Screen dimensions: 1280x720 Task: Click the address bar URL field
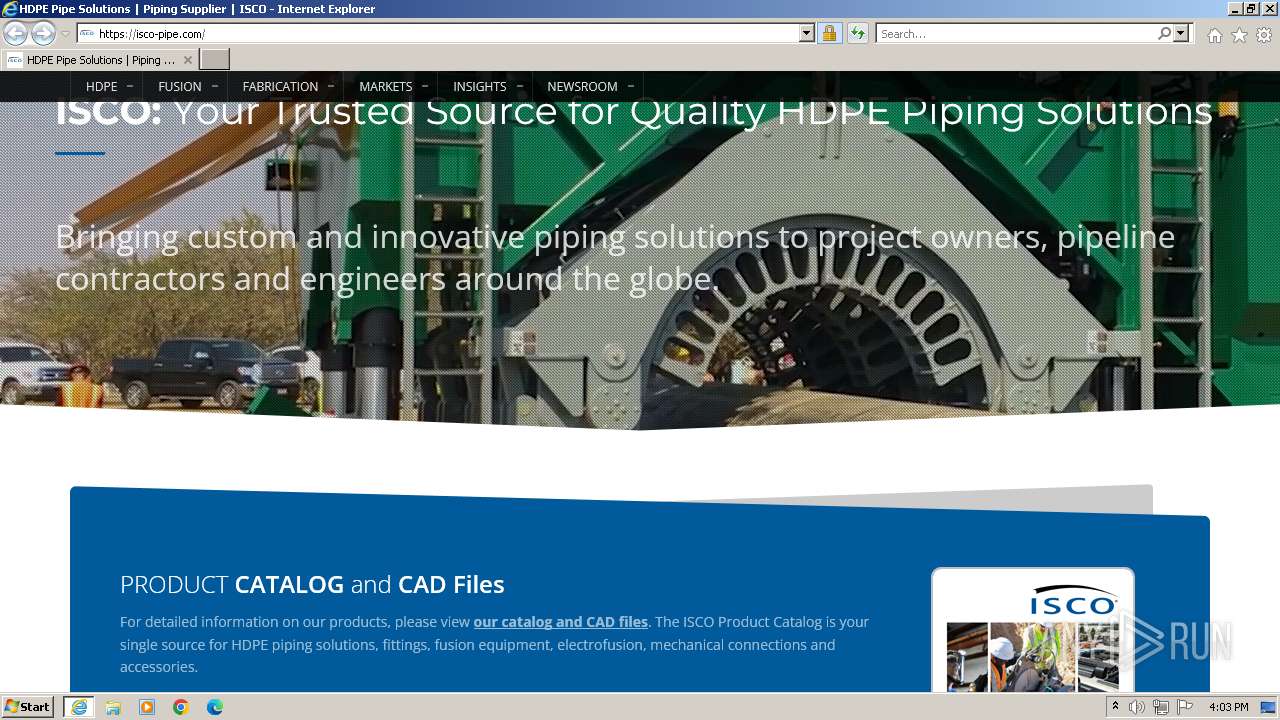point(438,33)
